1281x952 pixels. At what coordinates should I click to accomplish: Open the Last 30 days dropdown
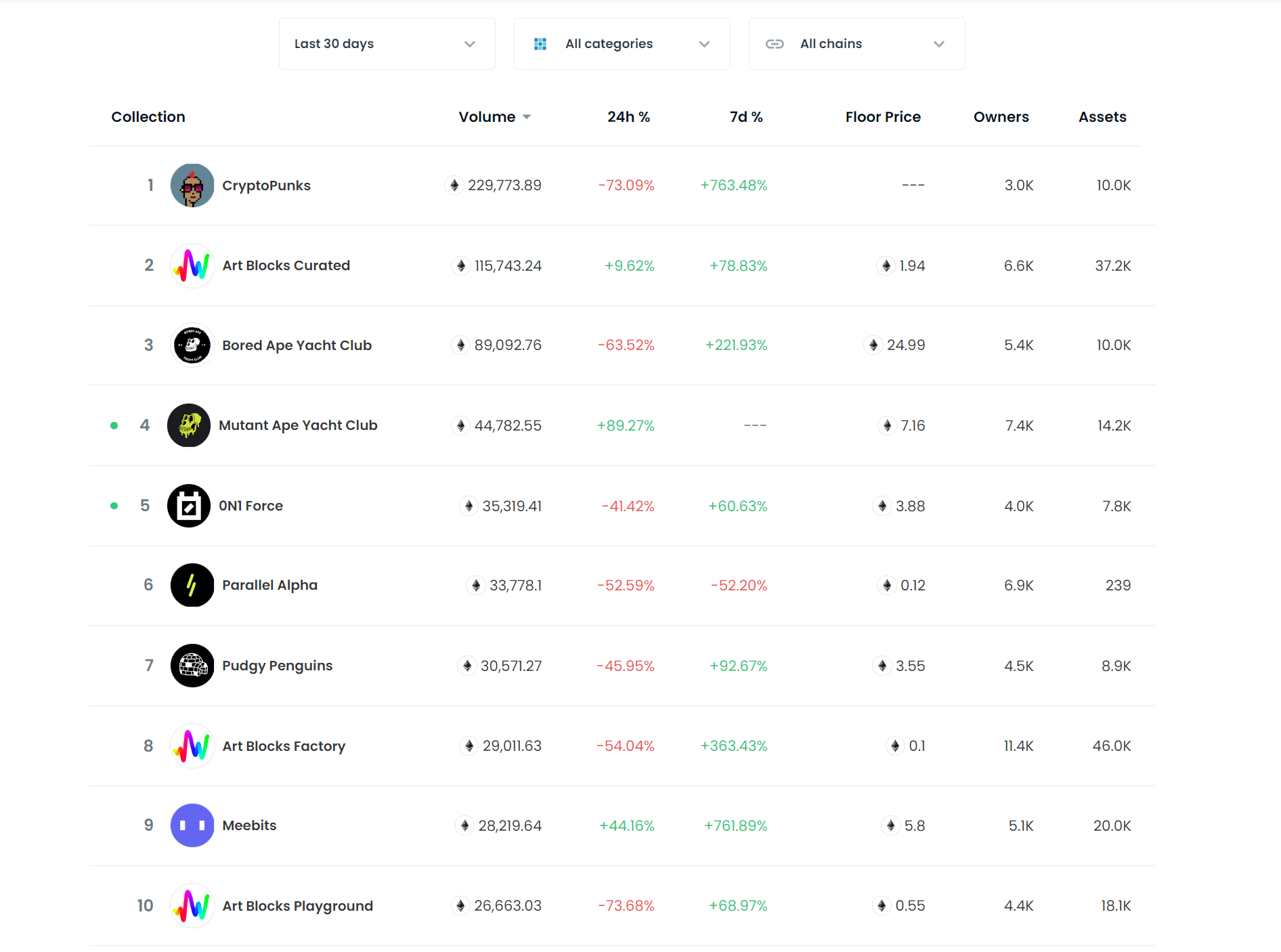[387, 44]
